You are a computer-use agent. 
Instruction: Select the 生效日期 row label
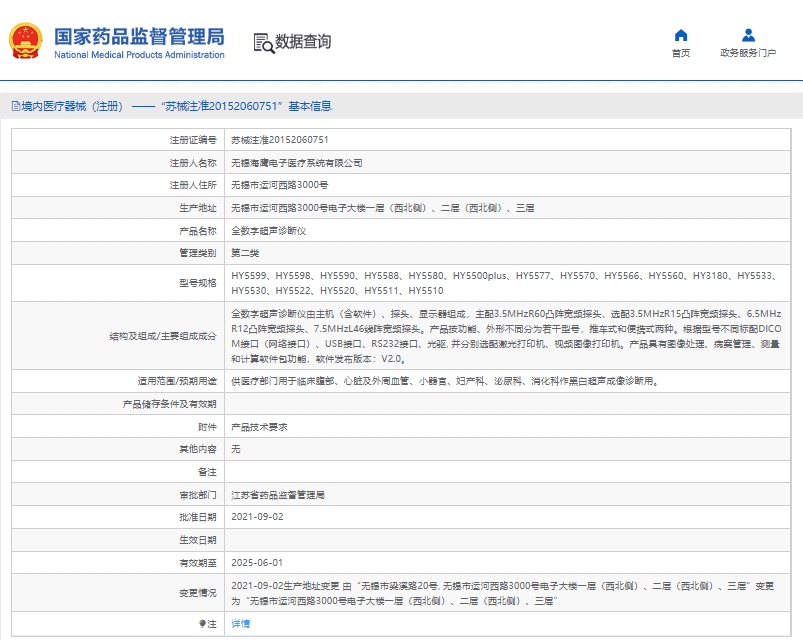(x=198, y=540)
